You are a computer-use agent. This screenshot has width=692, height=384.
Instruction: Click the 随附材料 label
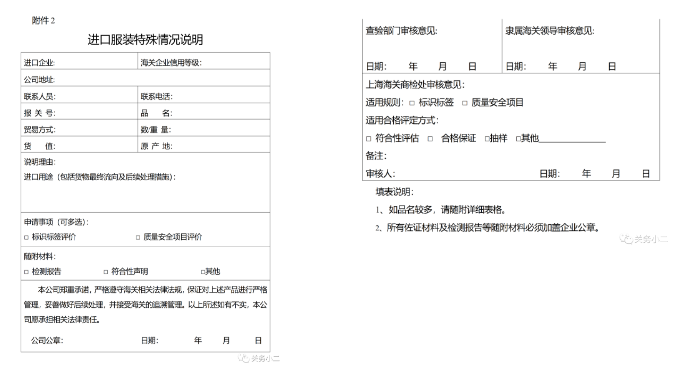[x=40, y=256]
